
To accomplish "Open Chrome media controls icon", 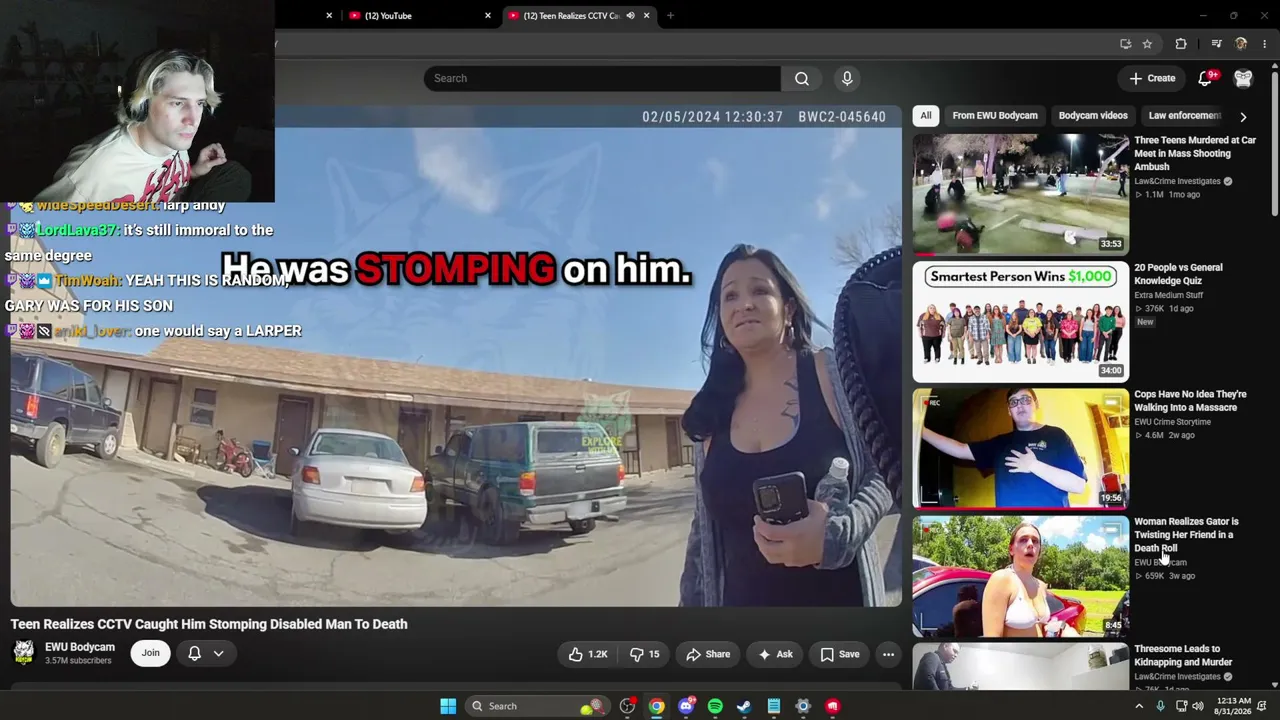I will [x=1216, y=44].
